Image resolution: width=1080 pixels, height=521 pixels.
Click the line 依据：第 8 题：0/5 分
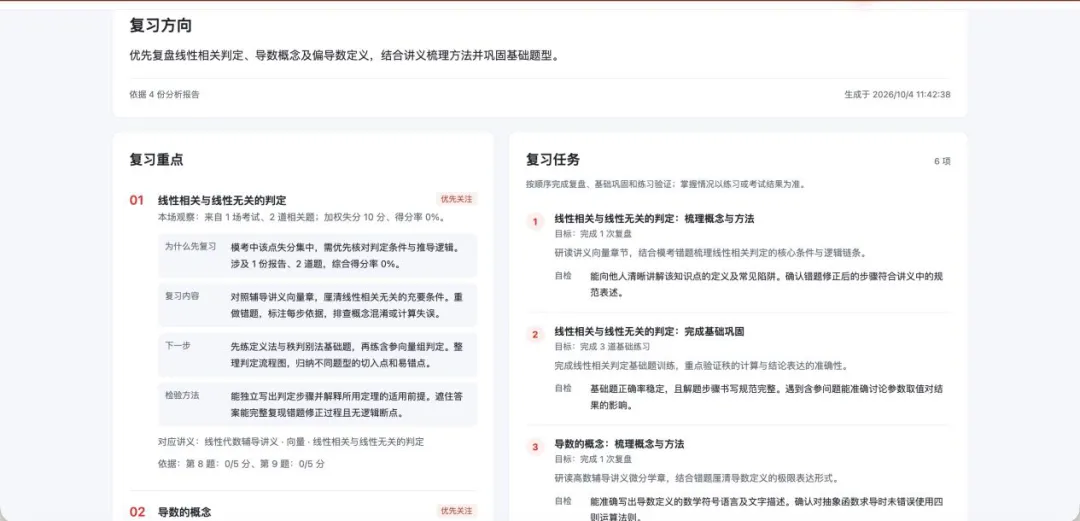(241, 464)
